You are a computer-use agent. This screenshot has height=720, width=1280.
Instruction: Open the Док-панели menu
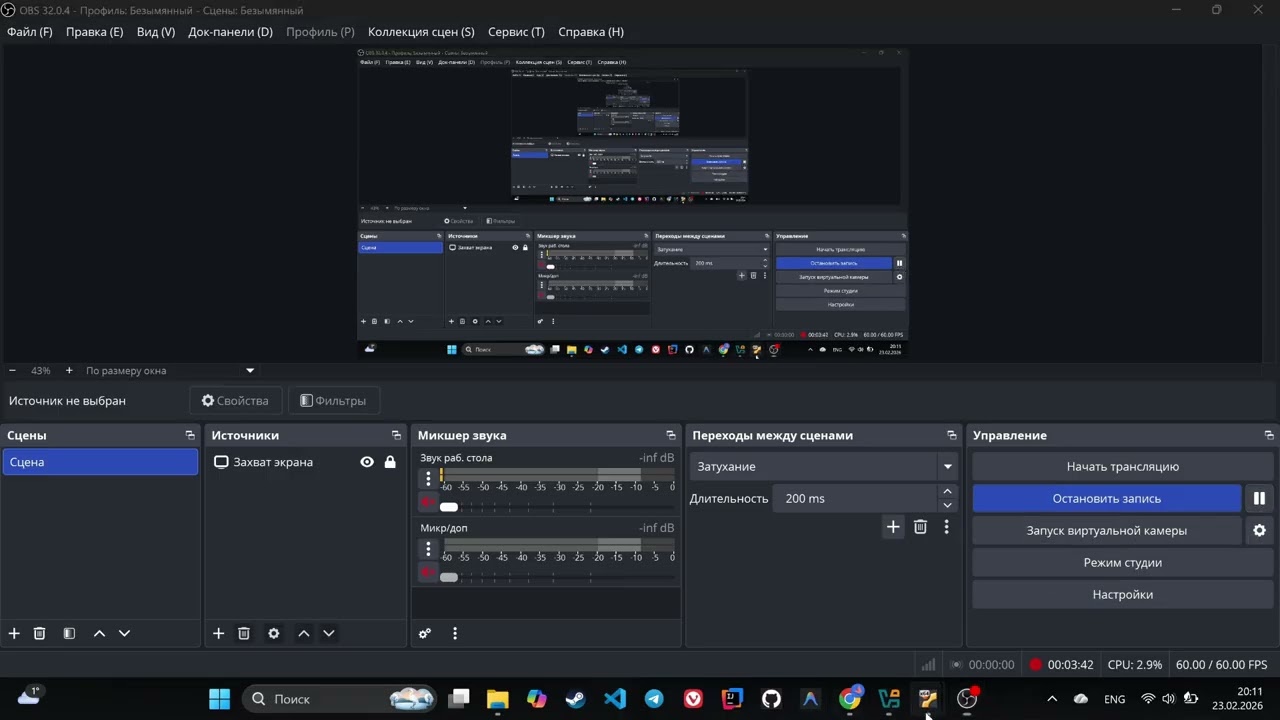[230, 32]
